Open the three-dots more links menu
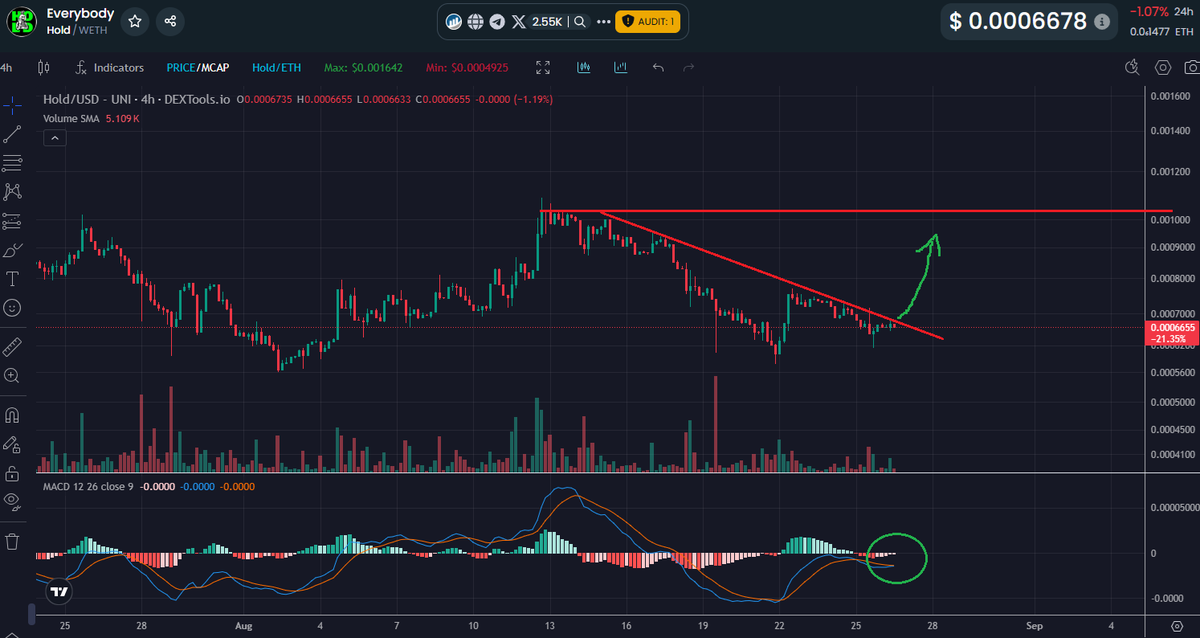Viewport: 1200px width, 638px height. (604, 21)
